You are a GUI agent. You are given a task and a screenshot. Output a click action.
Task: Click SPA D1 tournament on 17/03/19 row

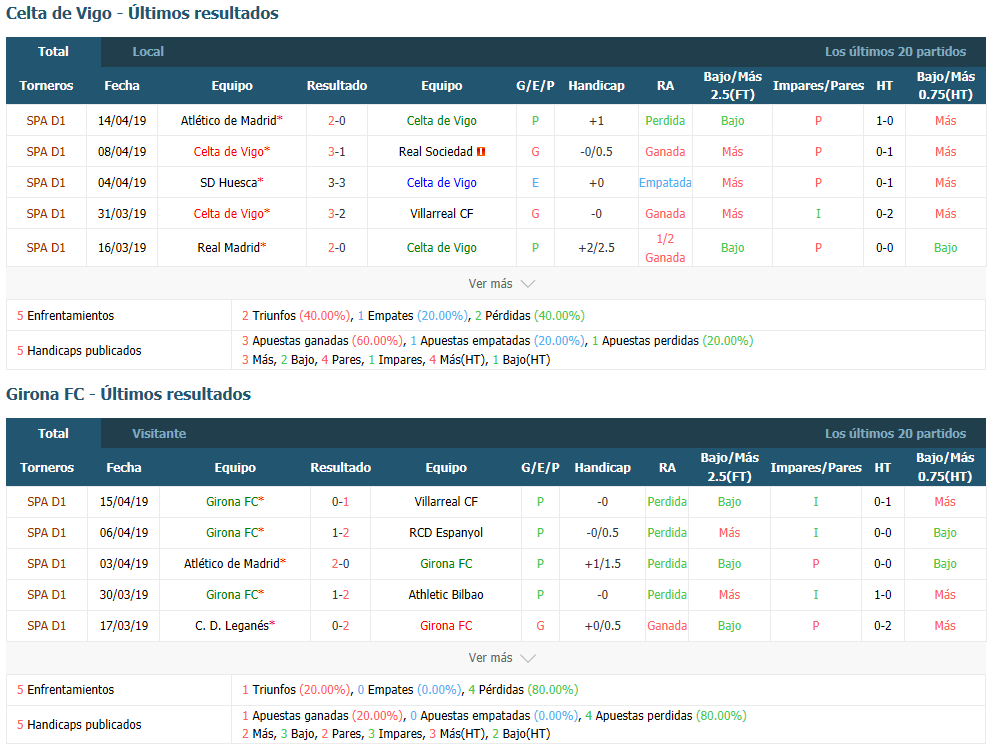[46, 626]
